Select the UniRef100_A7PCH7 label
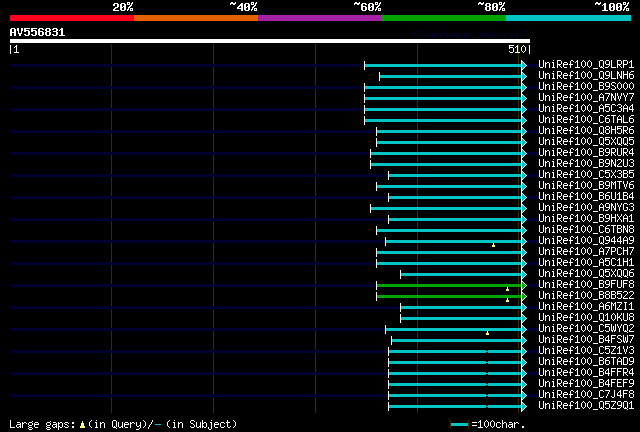 click(x=586, y=252)
